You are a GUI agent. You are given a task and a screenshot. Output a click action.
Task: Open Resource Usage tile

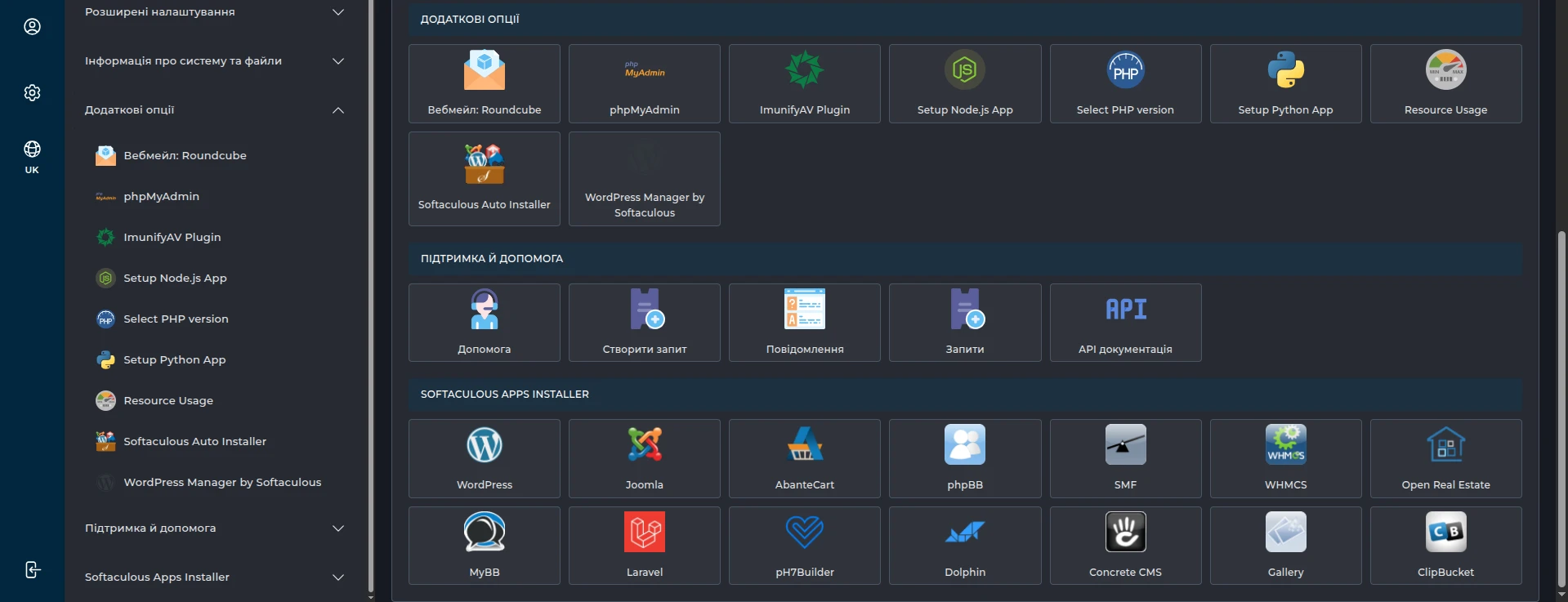(x=1445, y=84)
